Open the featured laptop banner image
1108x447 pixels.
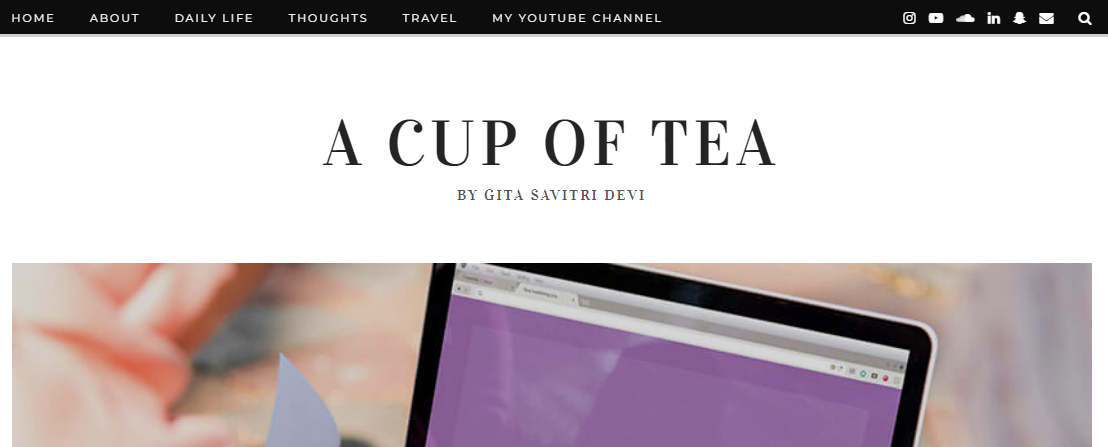[x=552, y=355]
